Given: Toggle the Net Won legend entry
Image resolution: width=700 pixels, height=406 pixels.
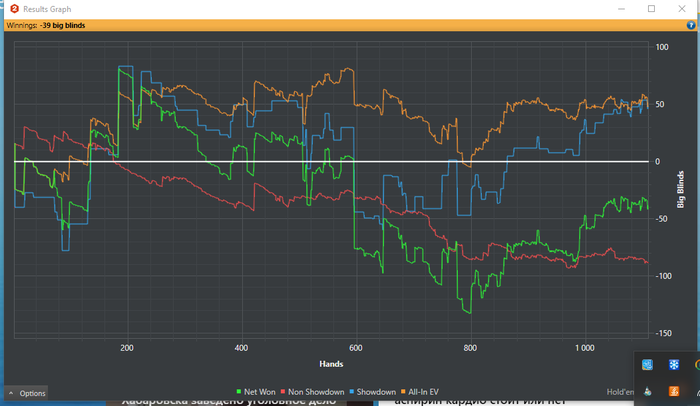Looking at the screenshot, I should [x=255, y=392].
